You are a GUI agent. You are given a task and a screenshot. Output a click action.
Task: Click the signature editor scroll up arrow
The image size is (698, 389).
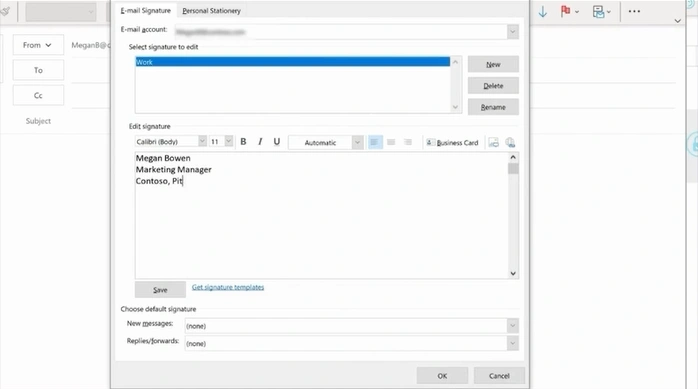click(513, 157)
